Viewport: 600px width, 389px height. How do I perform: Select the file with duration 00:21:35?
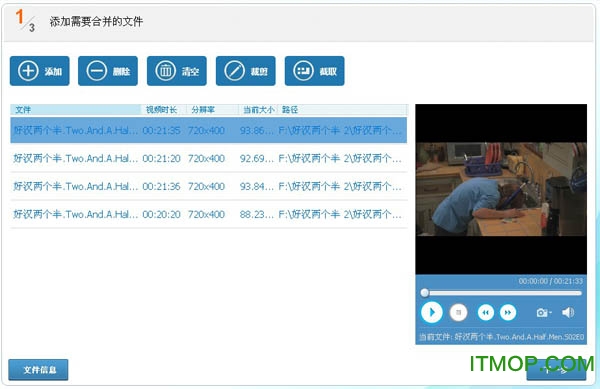(x=209, y=130)
